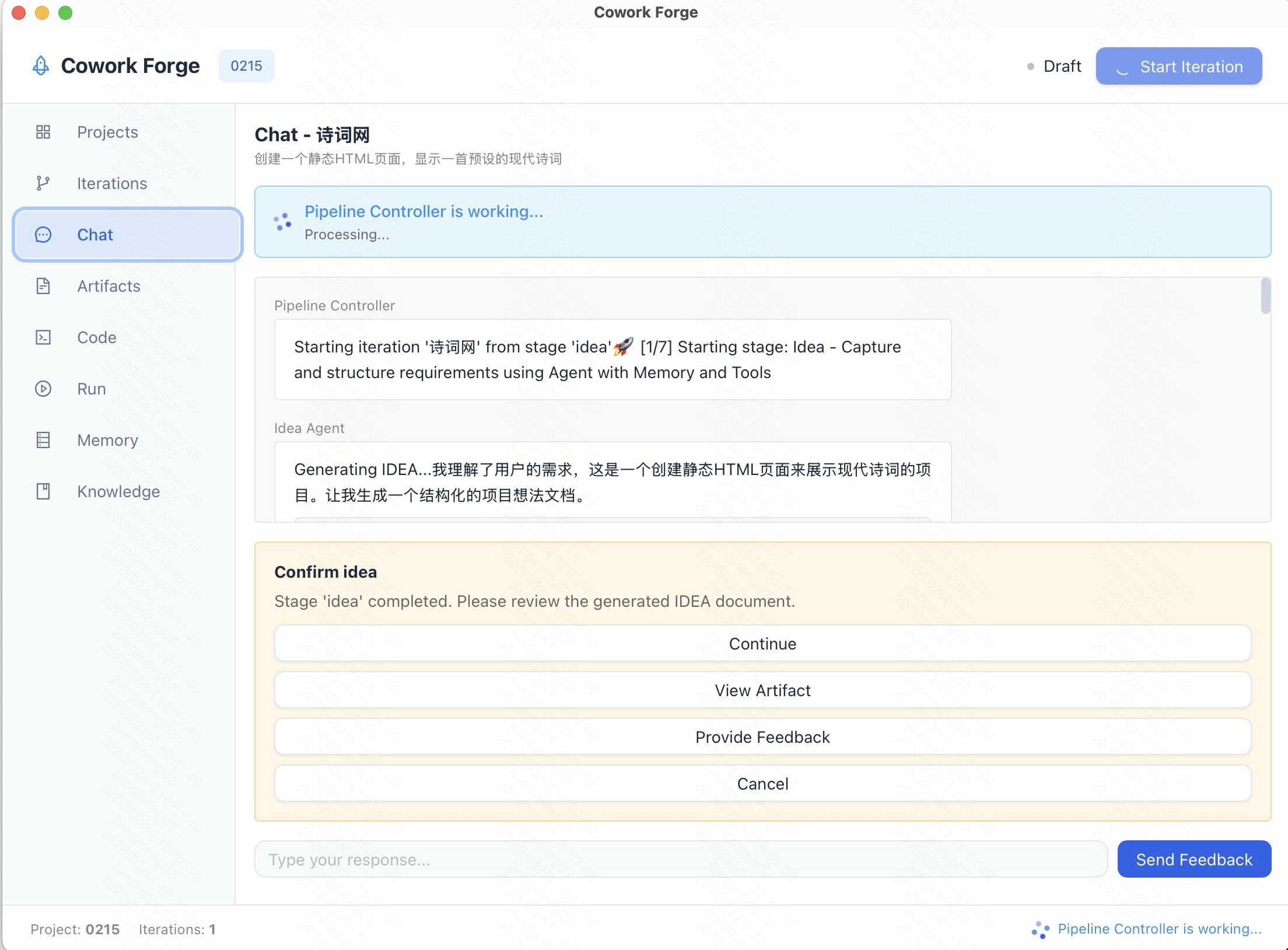Click the chat message scrollbar
The height and width of the screenshot is (950, 1288).
(x=1265, y=296)
